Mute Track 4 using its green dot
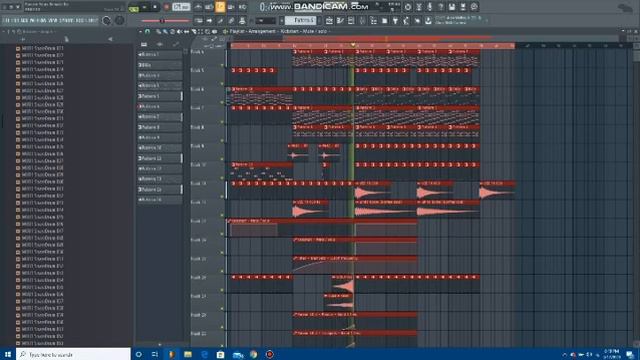 click(x=222, y=65)
